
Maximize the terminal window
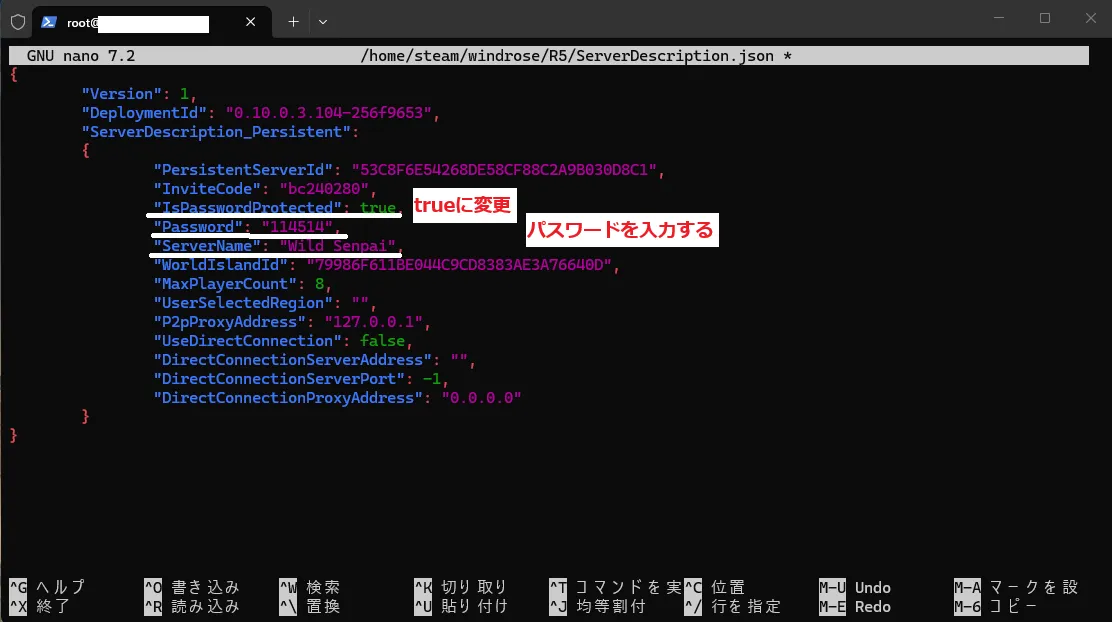(1044, 18)
